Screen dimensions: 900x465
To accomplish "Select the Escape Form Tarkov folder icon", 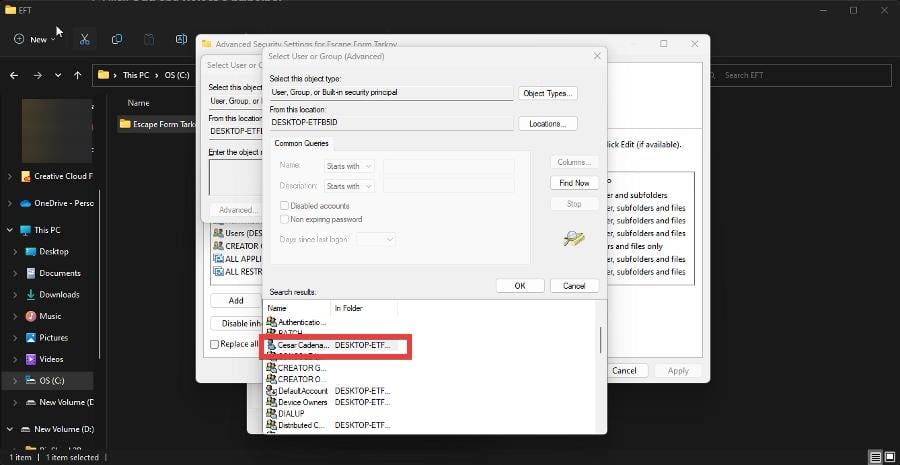I will (125, 124).
